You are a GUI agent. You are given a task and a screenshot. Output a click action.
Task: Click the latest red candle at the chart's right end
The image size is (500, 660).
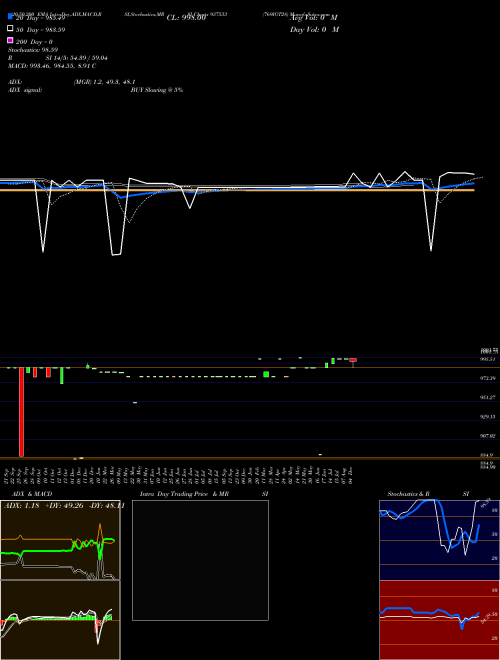(353, 360)
